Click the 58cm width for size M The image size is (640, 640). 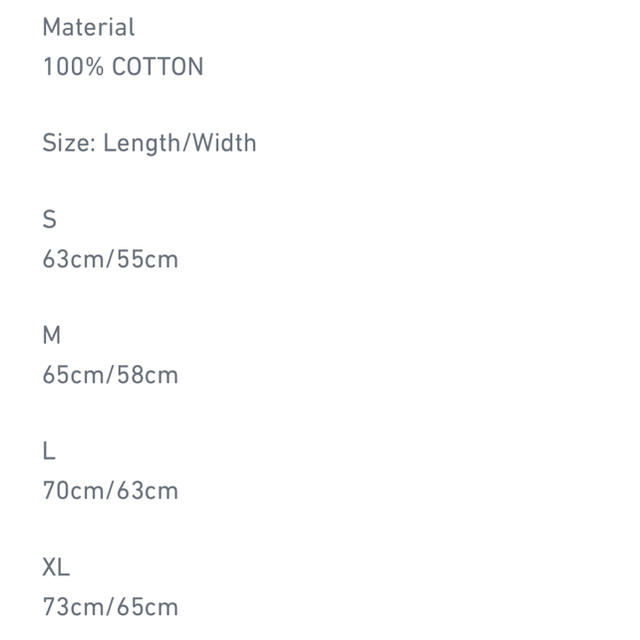[147, 375]
